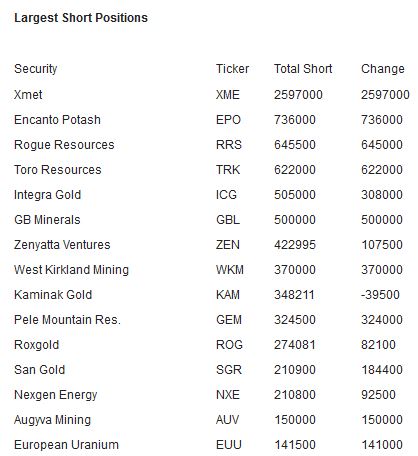Image resolution: width=418 pixels, height=456 pixels.
Task: Click the GB Minerals security name
Action: (x=47, y=220)
